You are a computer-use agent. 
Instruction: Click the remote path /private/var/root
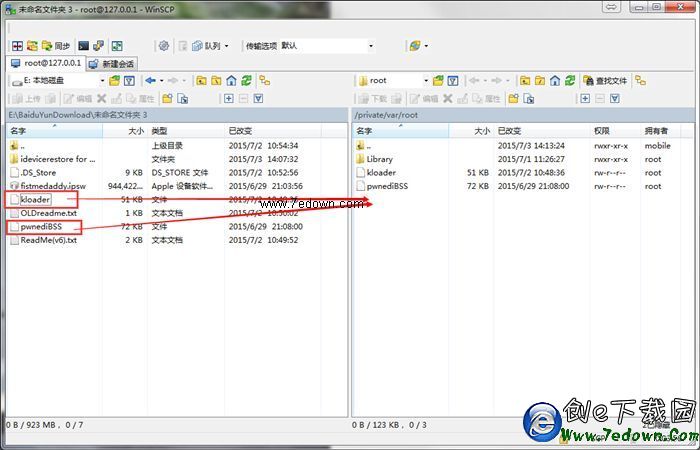386,115
